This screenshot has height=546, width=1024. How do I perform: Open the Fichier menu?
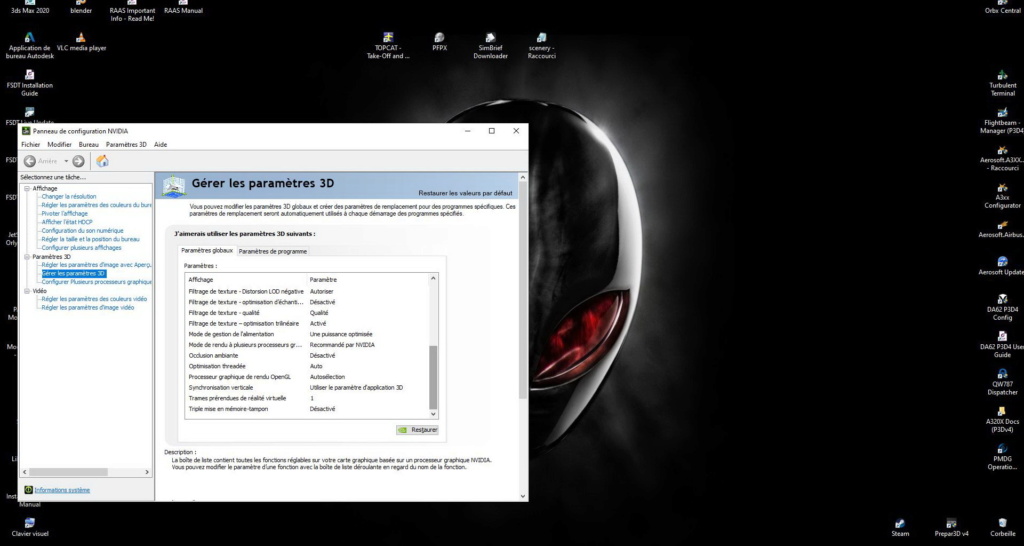pos(31,144)
